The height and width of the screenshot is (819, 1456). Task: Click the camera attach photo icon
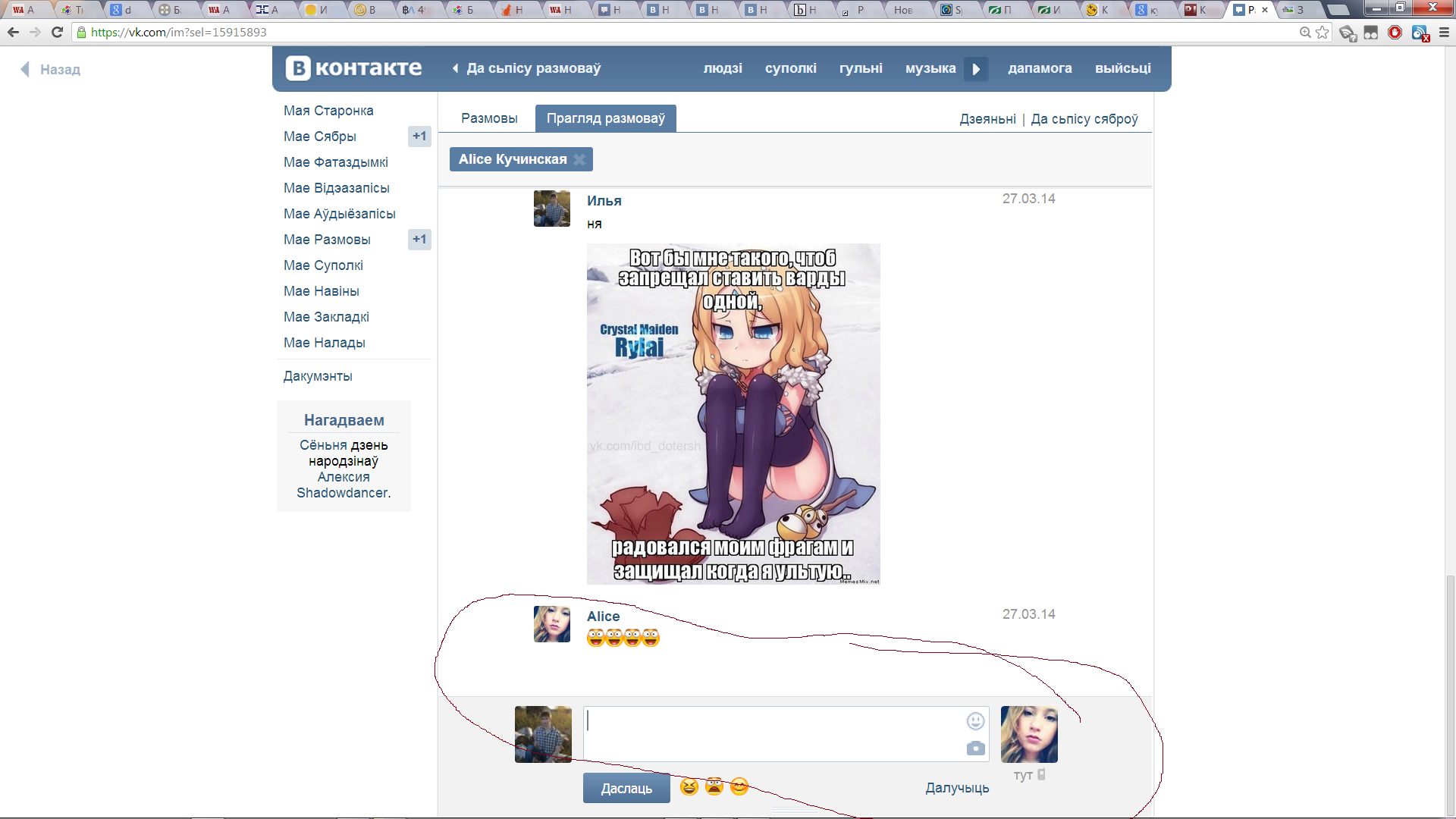click(x=975, y=748)
